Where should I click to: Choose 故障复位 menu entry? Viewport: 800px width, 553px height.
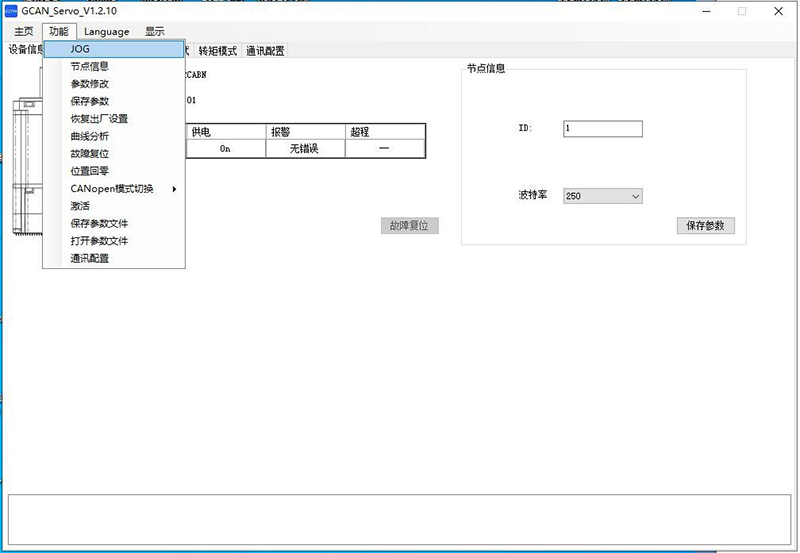pyautogui.click(x=89, y=154)
